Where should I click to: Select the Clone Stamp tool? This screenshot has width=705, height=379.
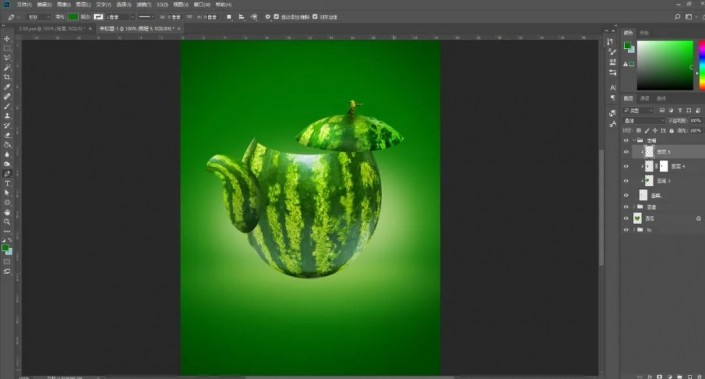(x=7, y=116)
